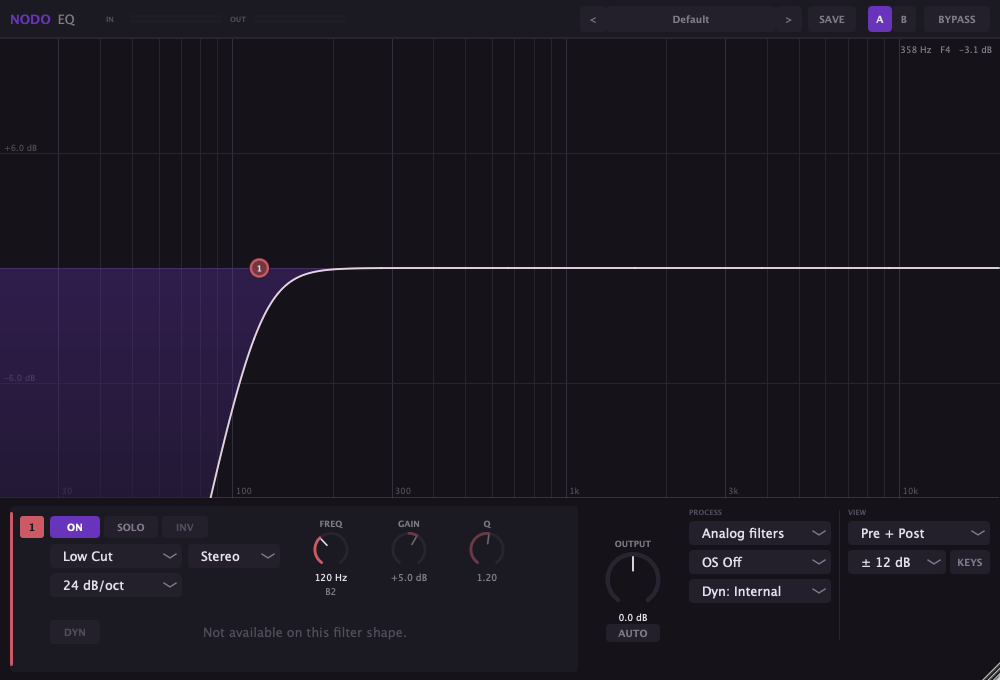
Task: Switch to B state
Action: pyautogui.click(x=904, y=19)
